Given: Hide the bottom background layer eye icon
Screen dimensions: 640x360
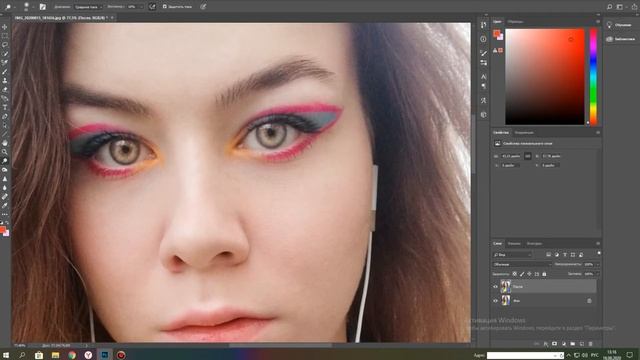Looking at the screenshot, I should point(495,301).
